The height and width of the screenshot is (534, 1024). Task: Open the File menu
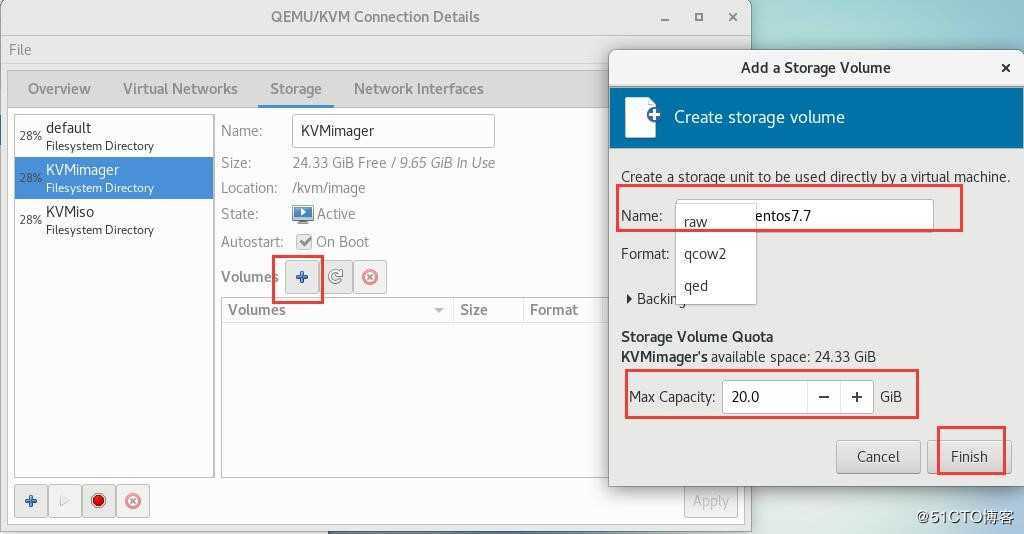click(x=20, y=50)
